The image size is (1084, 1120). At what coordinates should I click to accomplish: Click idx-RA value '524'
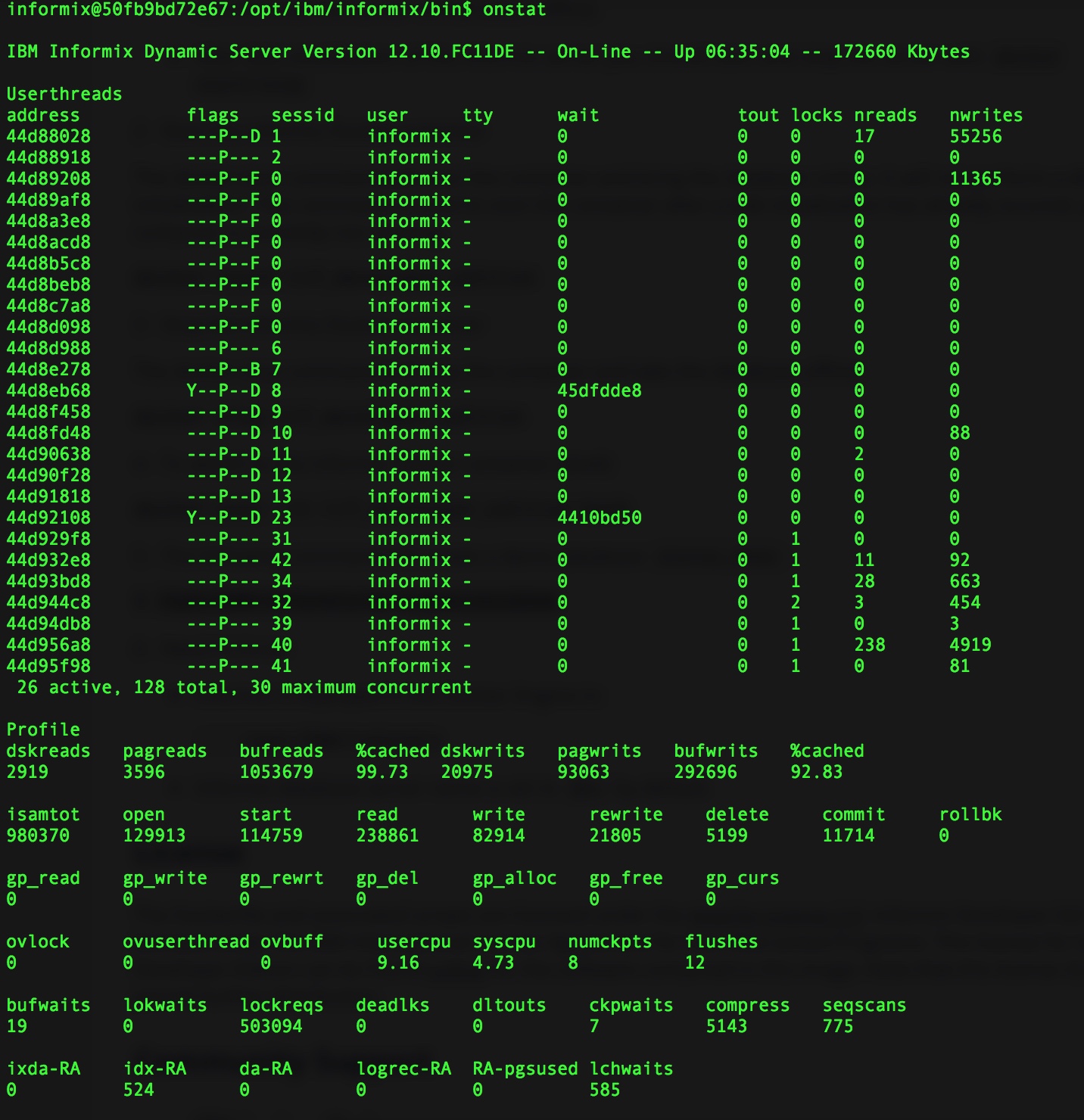tap(139, 1090)
